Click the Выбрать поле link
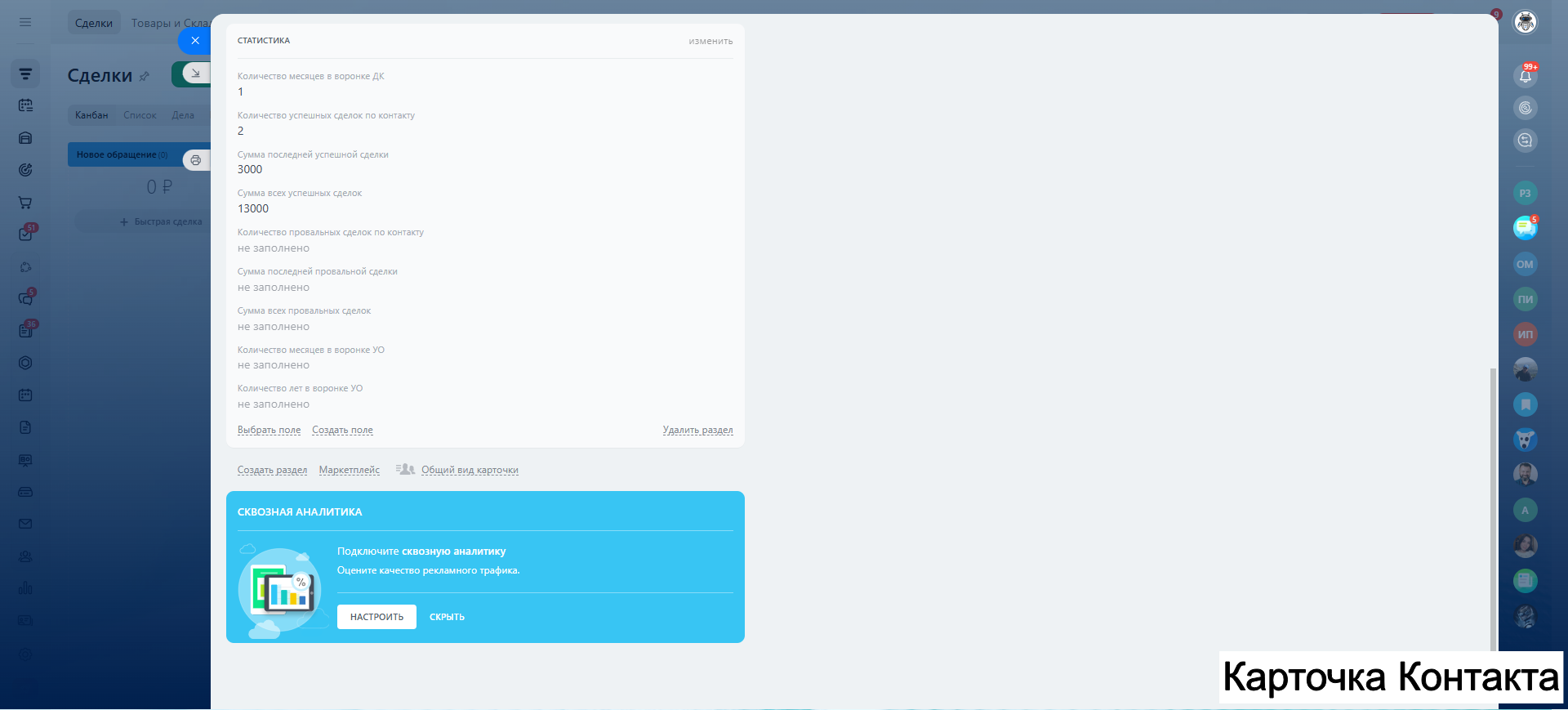This screenshot has width=1568, height=710. (x=269, y=430)
